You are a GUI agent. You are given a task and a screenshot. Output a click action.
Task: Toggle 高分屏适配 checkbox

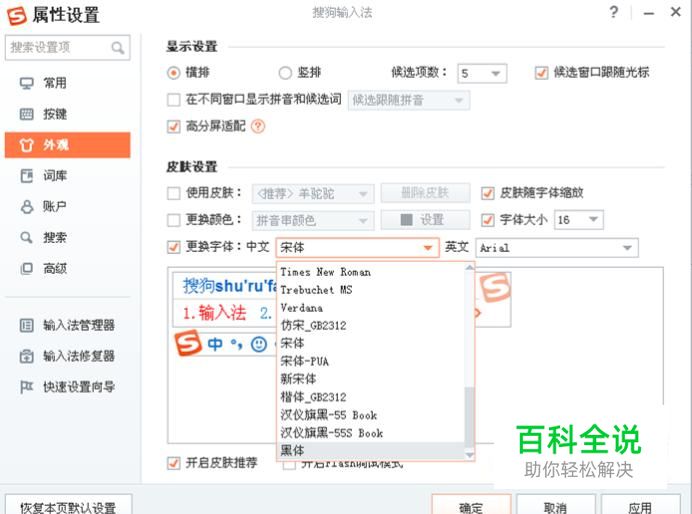click(173, 127)
